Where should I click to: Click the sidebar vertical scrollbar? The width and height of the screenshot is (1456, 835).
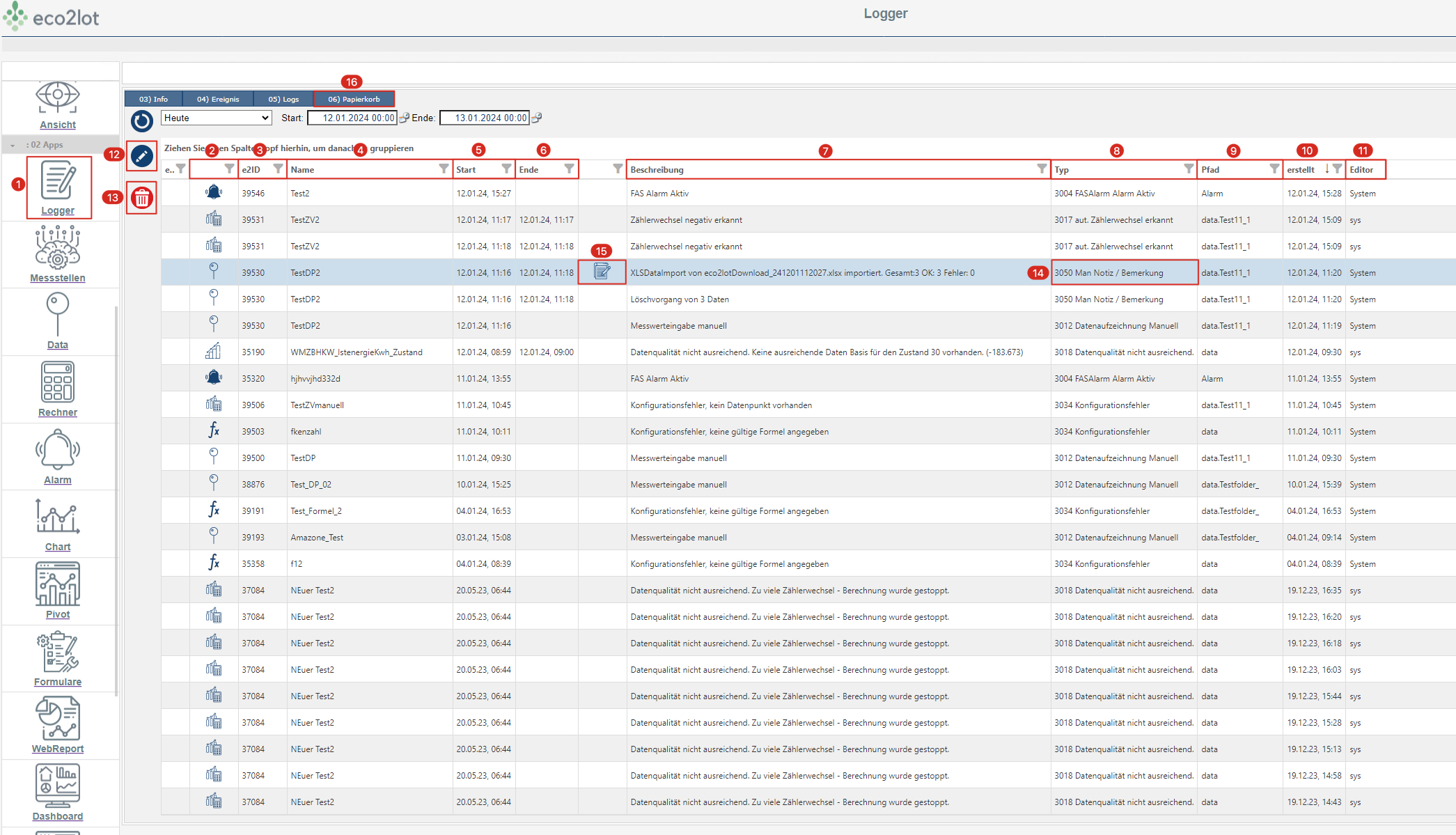point(116,500)
